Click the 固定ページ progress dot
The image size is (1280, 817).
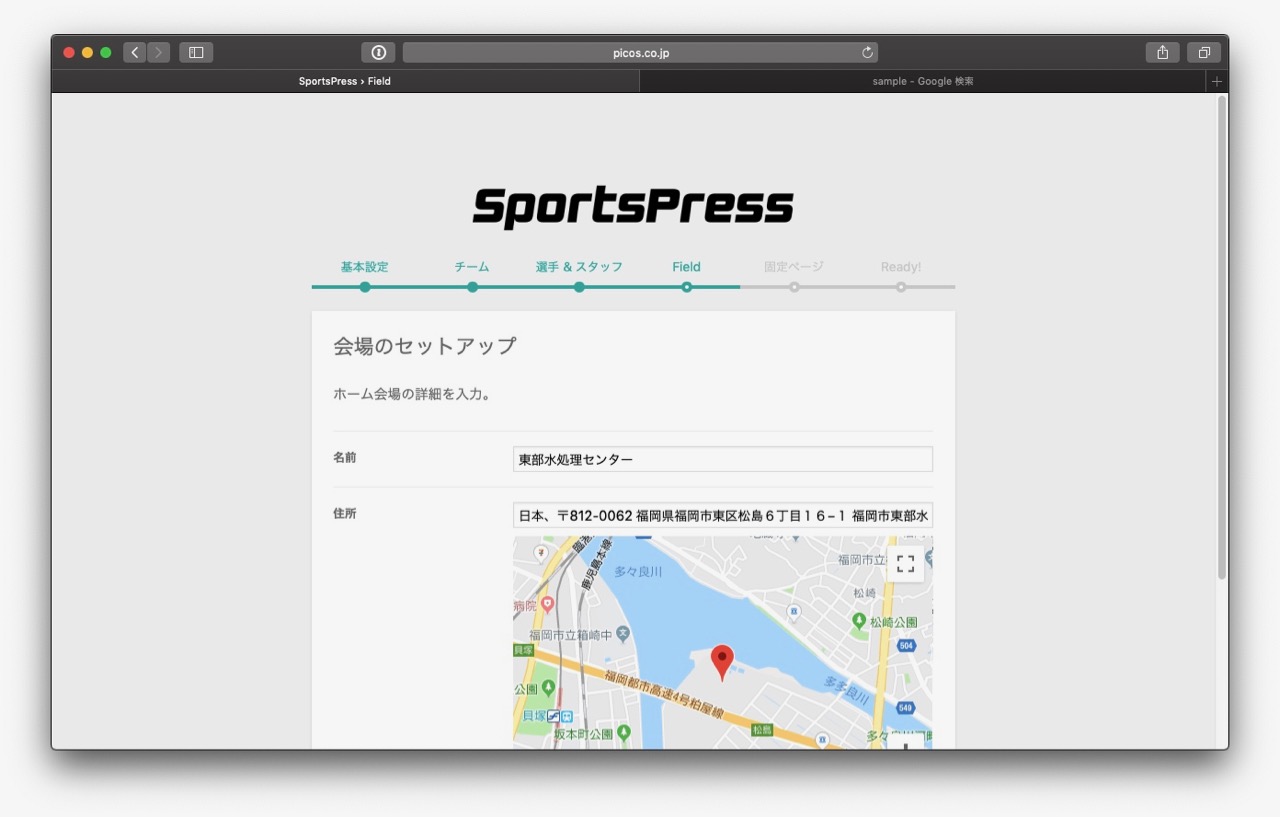coord(794,287)
